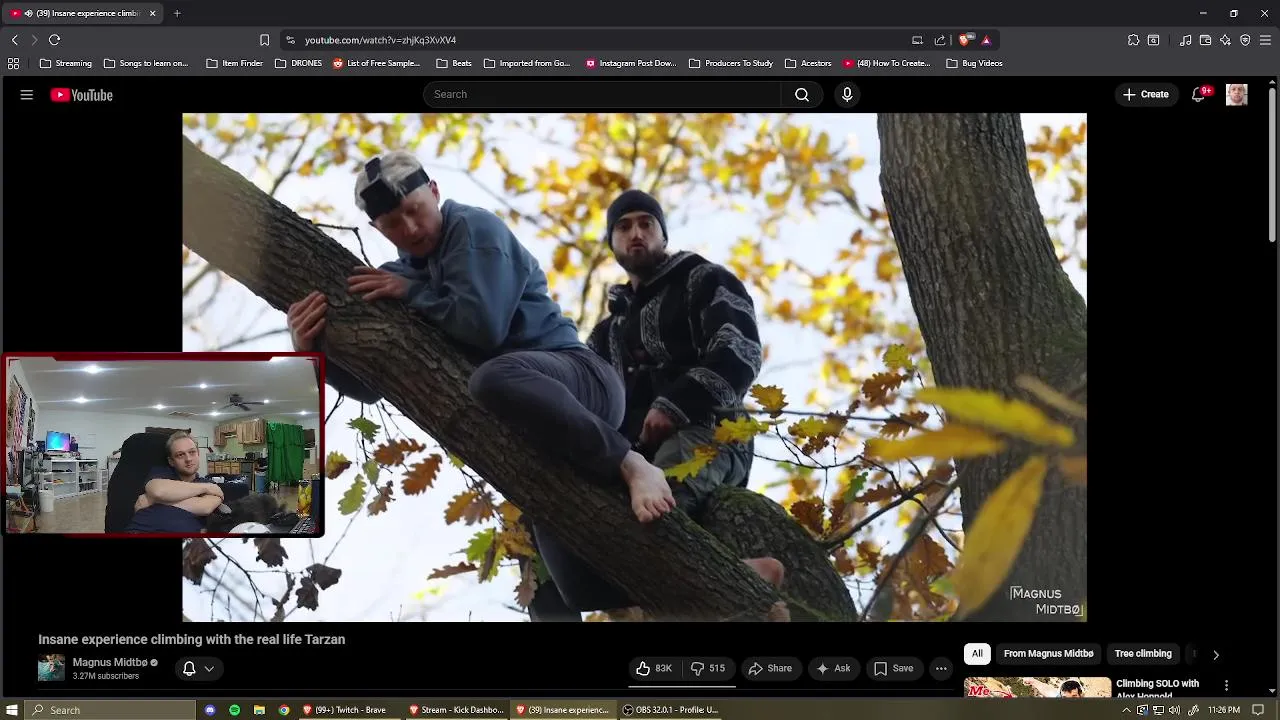Click the Create button
The width and height of the screenshot is (1280, 720).
1146,94
